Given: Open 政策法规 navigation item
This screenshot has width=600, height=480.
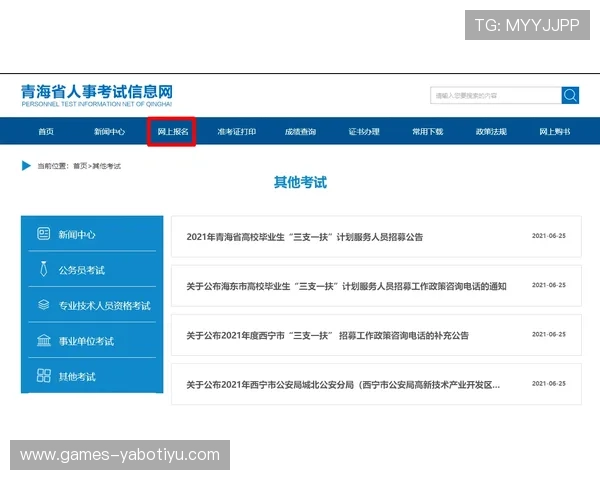Looking at the screenshot, I should tap(491, 132).
